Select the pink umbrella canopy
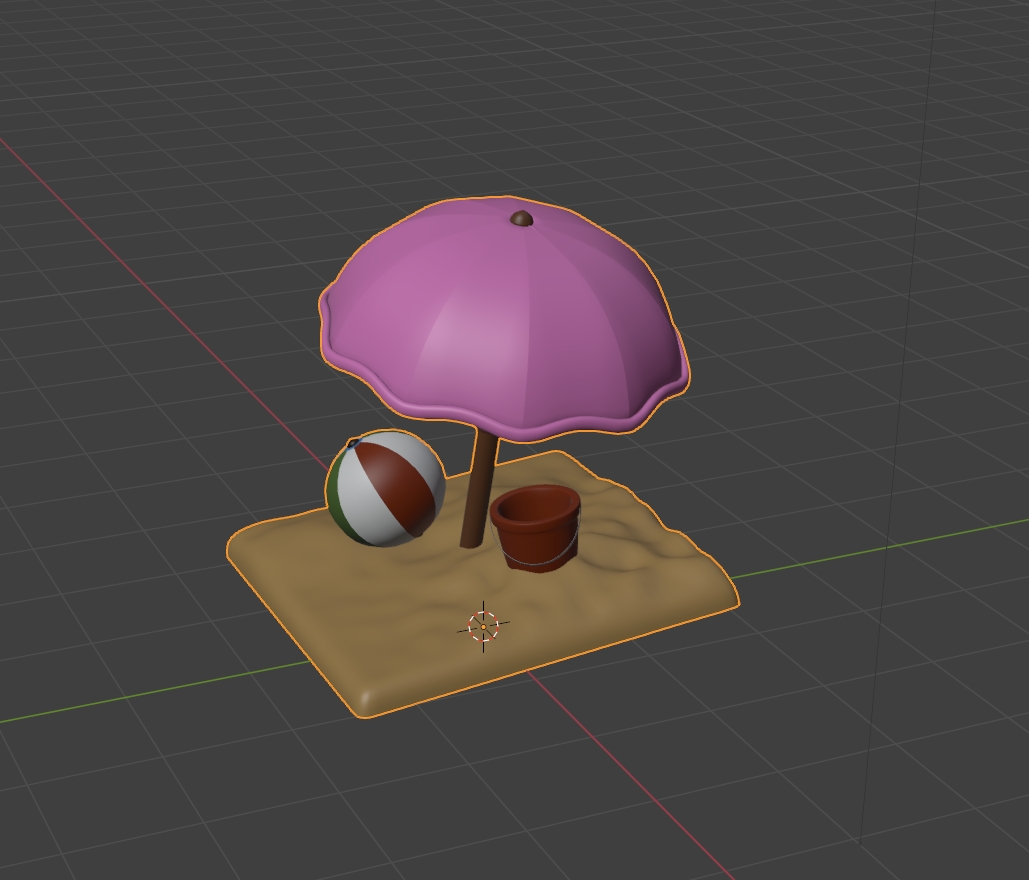 tap(503, 318)
